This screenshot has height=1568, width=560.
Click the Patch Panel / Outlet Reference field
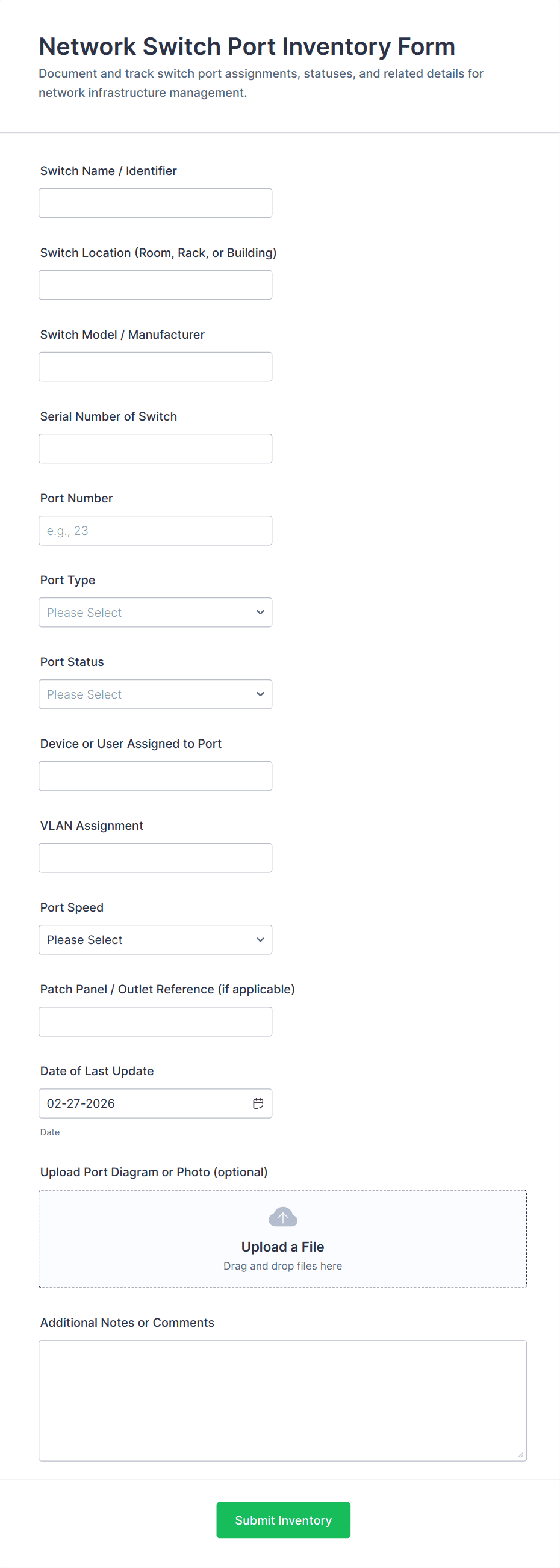155,1022
